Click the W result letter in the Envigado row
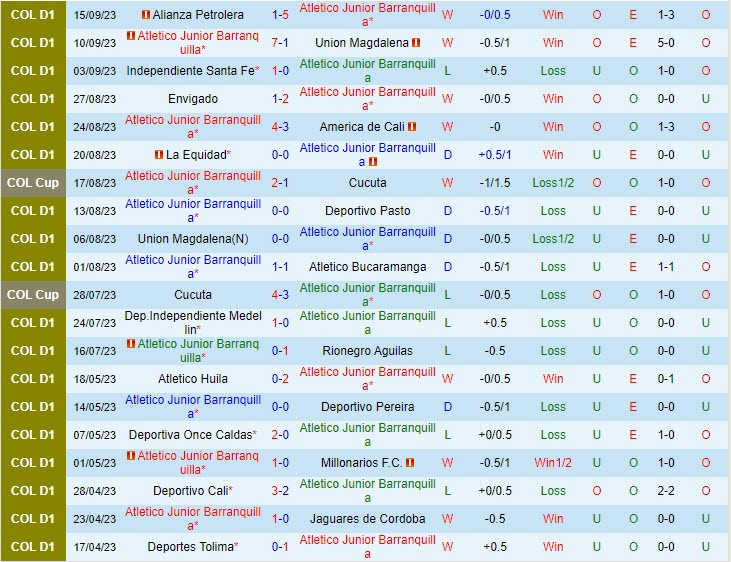Image resolution: width=731 pixels, height=562 pixels. (448, 99)
